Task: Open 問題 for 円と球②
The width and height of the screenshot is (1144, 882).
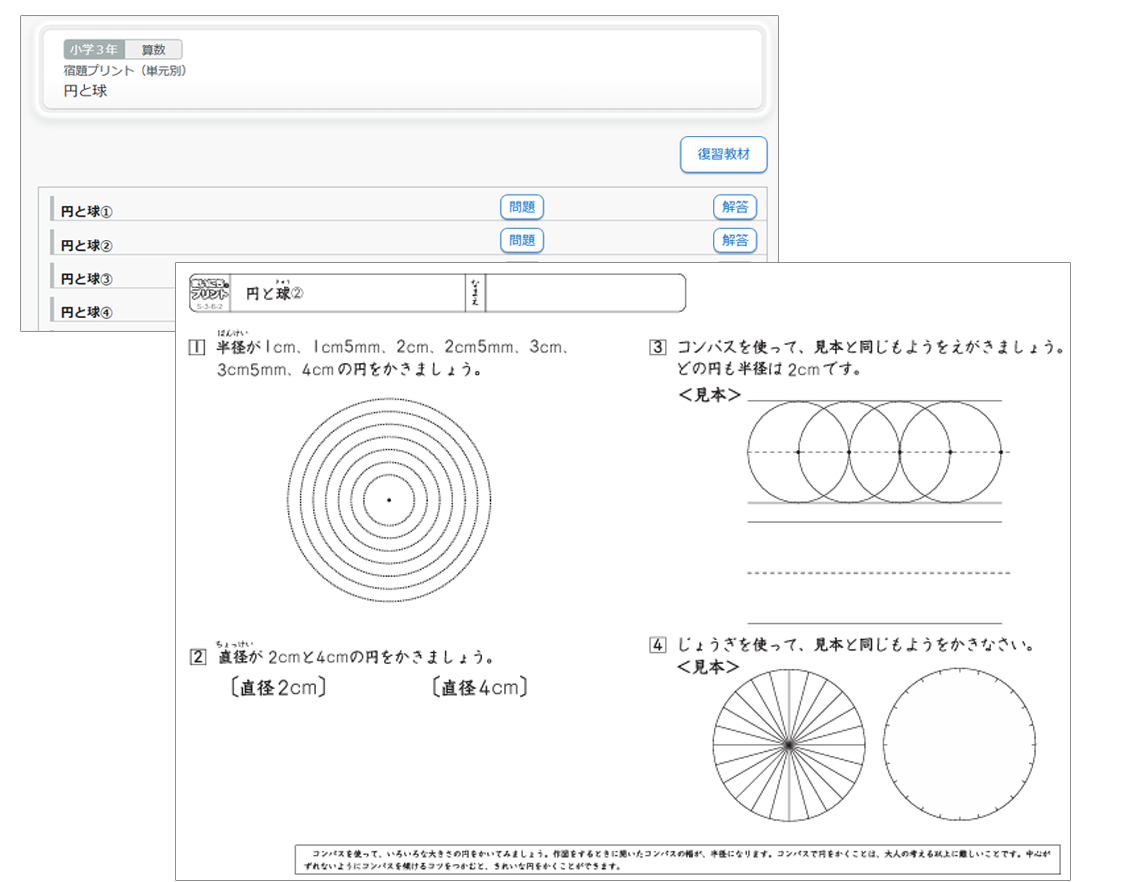Action: click(x=521, y=240)
